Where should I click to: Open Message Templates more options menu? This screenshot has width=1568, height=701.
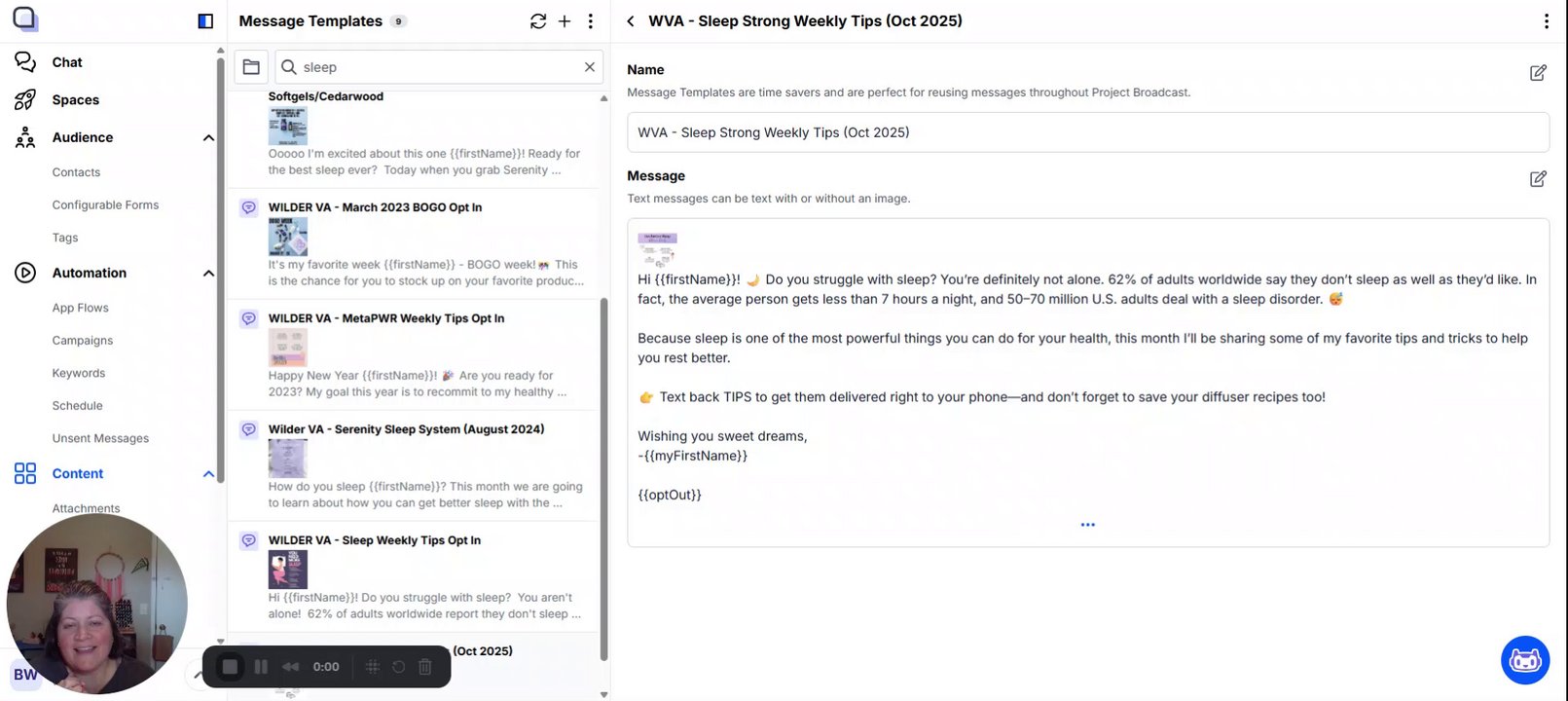click(x=590, y=20)
